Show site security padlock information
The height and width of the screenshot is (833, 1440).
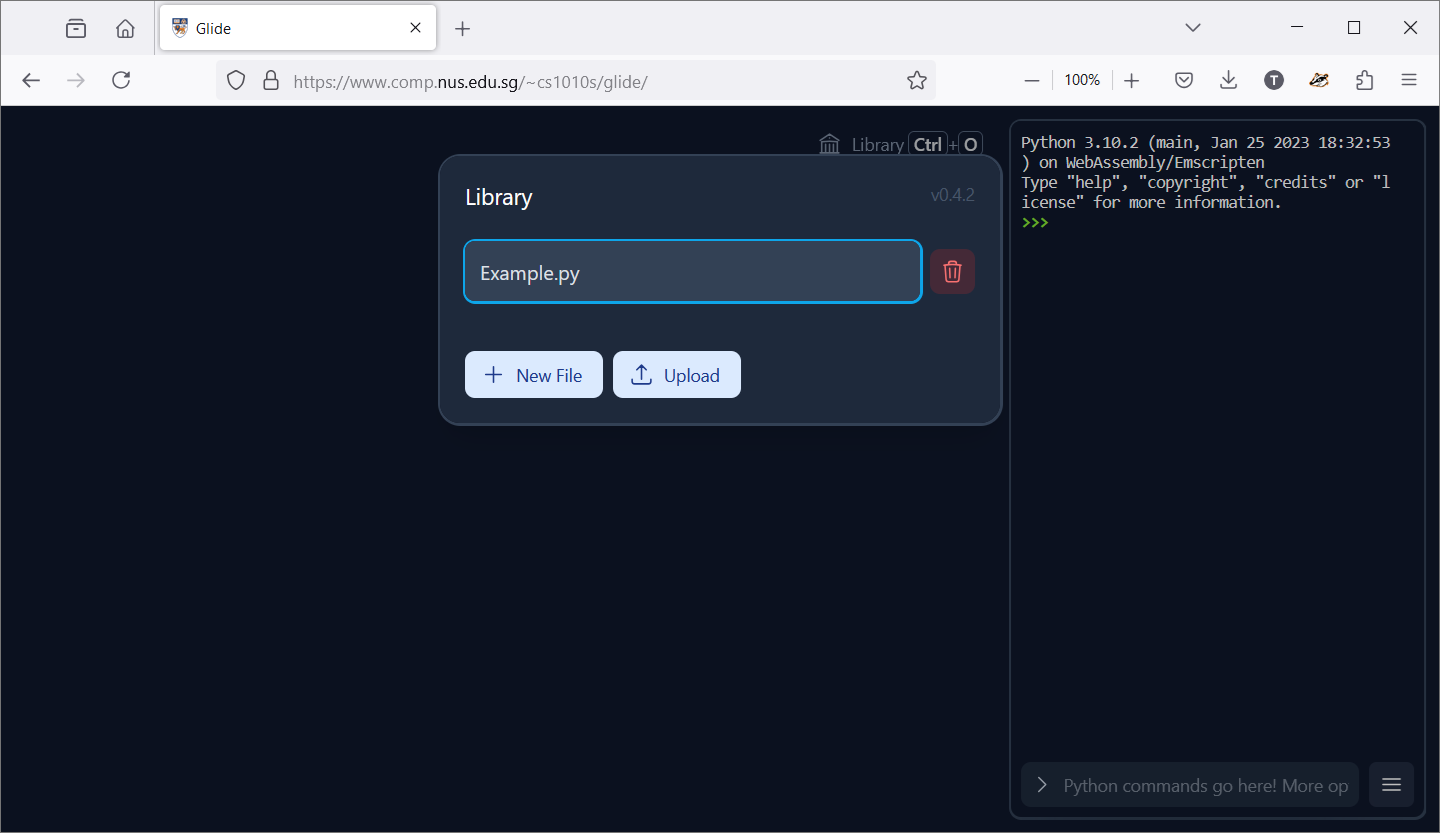pyautogui.click(x=270, y=81)
